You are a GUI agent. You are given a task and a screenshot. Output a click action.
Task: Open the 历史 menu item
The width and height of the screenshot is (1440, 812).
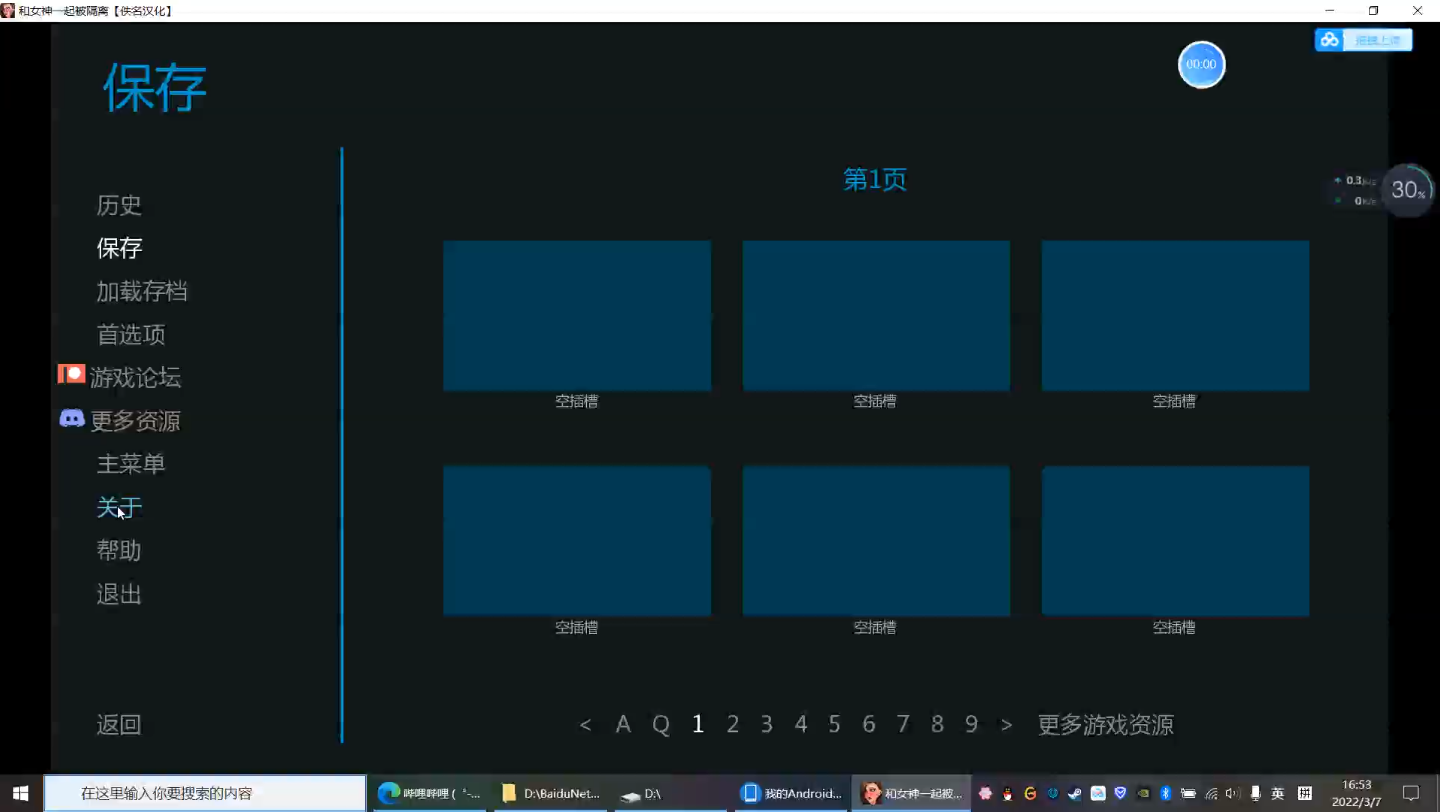click(119, 205)
